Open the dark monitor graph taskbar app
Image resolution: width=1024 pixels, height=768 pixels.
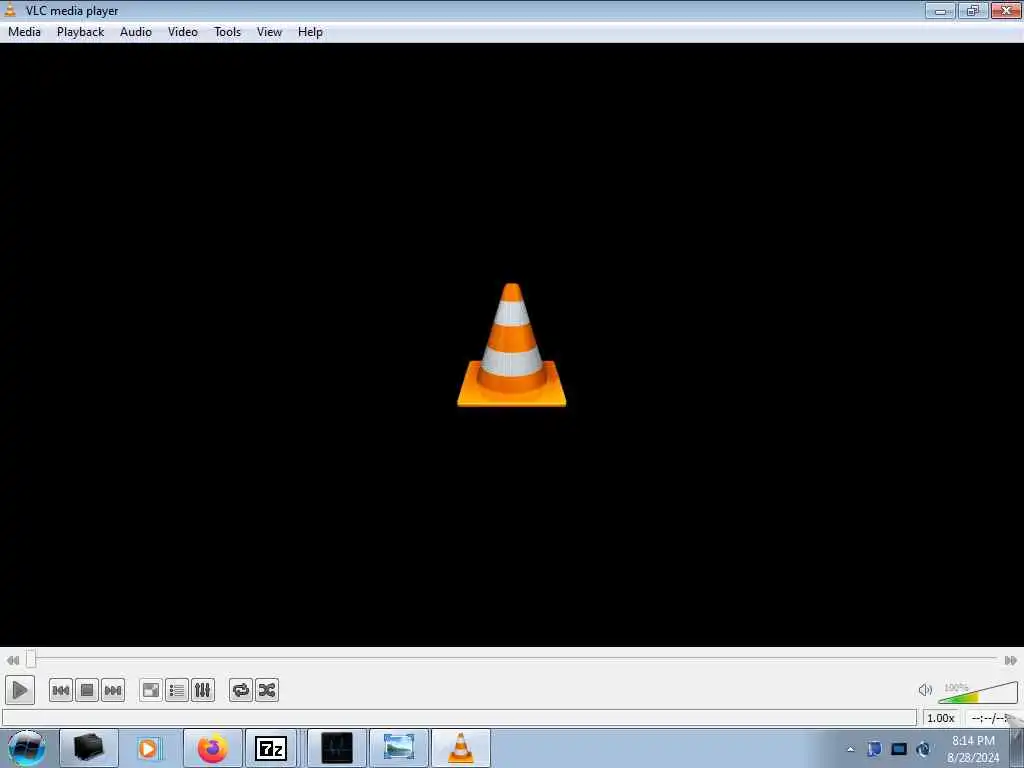click(x=337, y=748)
